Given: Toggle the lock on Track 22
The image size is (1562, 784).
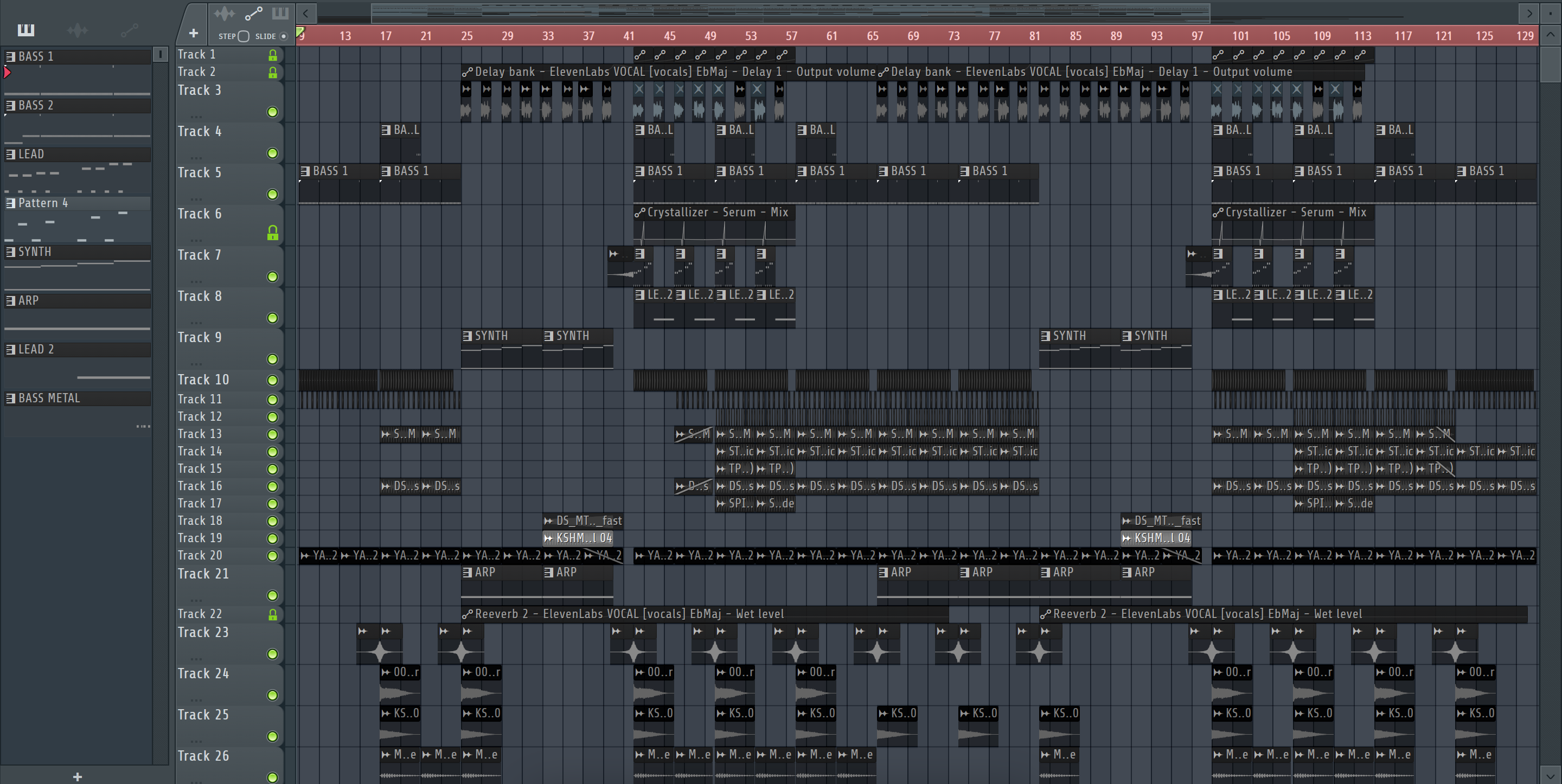Looking at the screenshot, I should click(273, 614).
